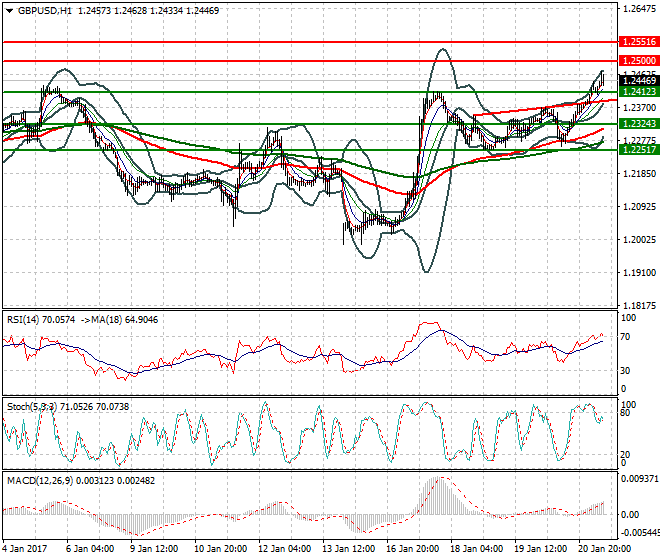The image size is (660, 560).
Task: Select the 1.25000 red resistance price label
Action: [639, 61]
